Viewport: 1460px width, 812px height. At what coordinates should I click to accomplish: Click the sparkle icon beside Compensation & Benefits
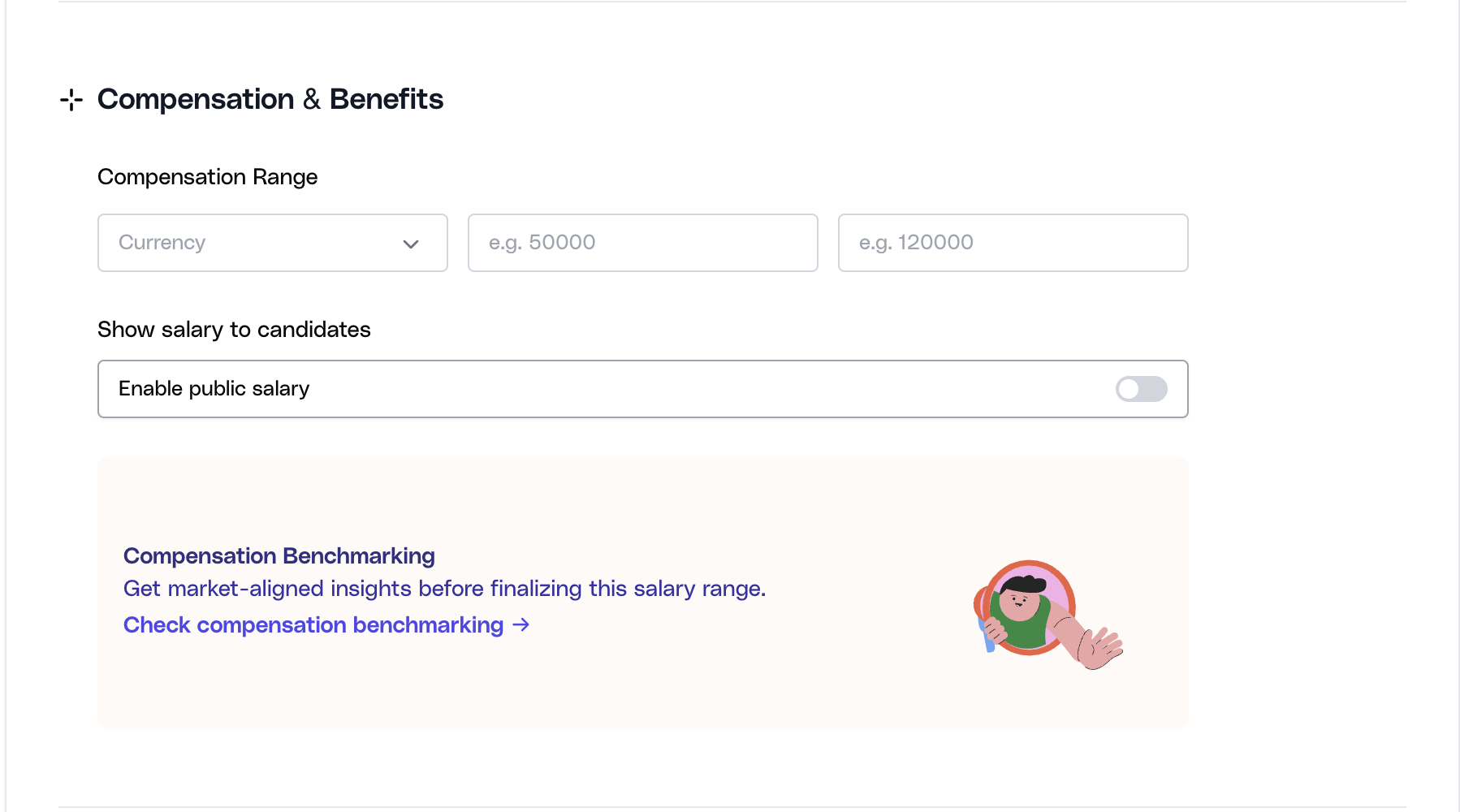coord(71,99)
